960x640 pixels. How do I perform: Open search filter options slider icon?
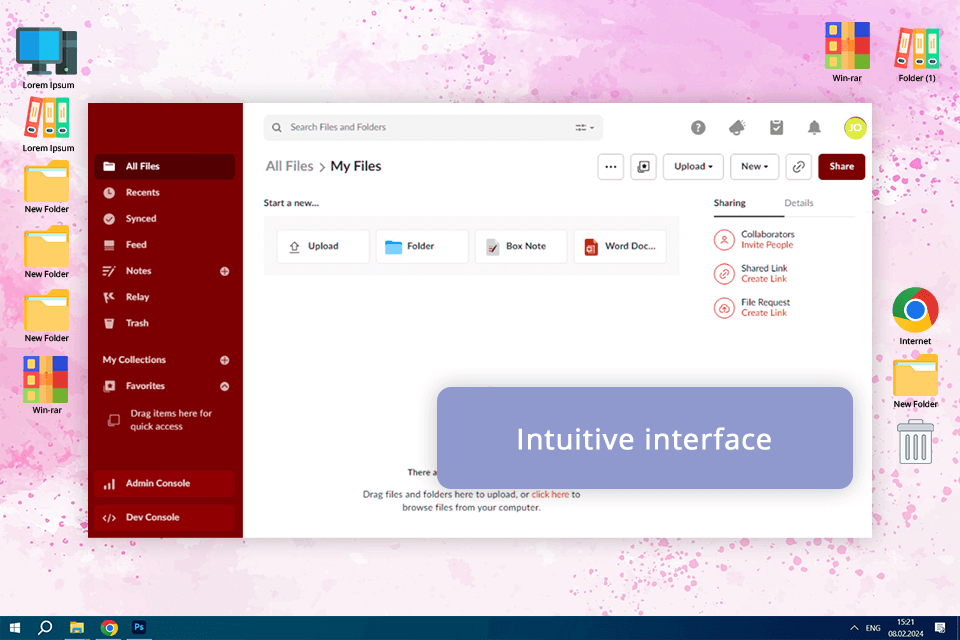[584, 127]
